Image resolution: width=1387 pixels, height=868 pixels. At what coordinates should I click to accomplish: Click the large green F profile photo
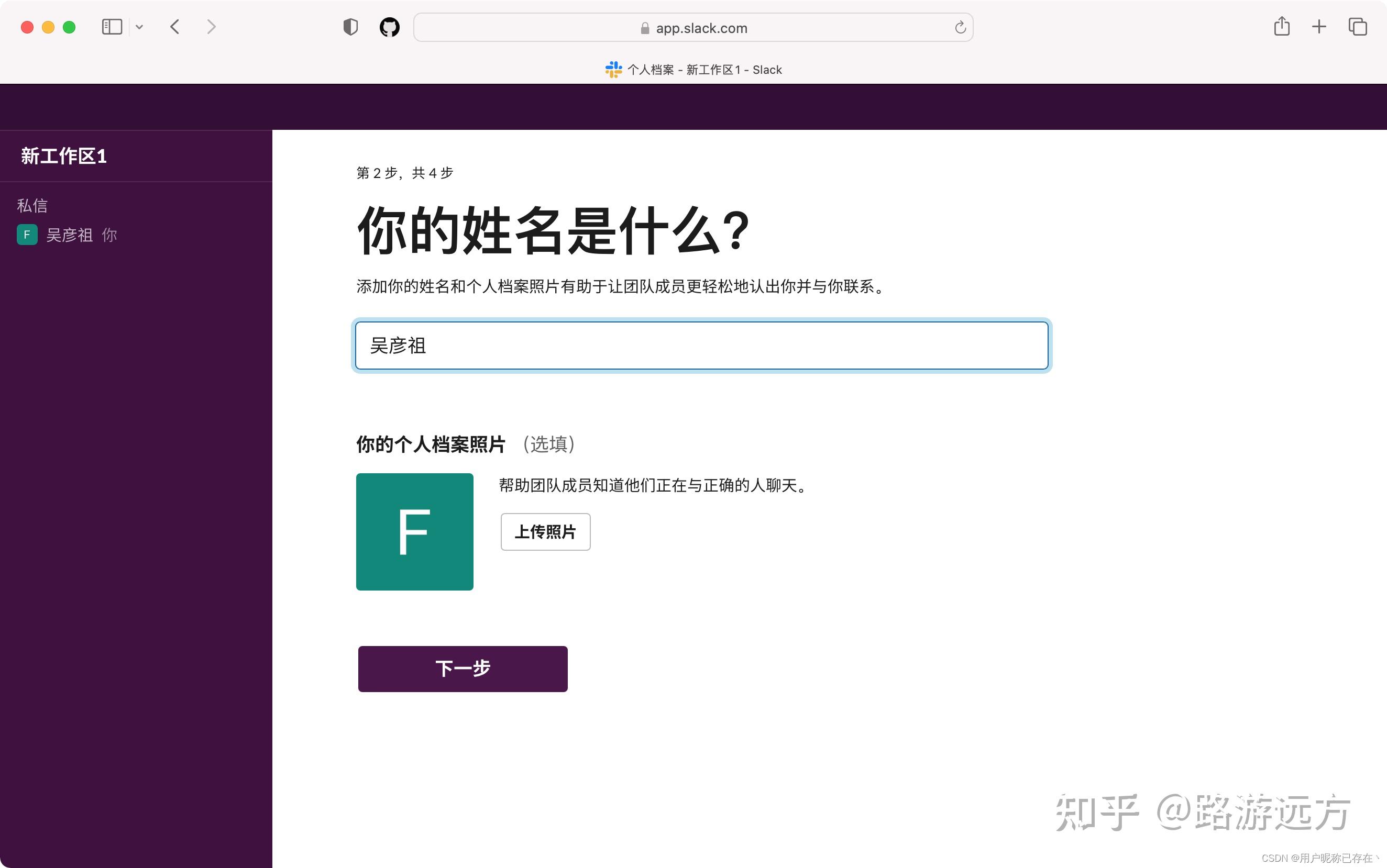(414, 531)
